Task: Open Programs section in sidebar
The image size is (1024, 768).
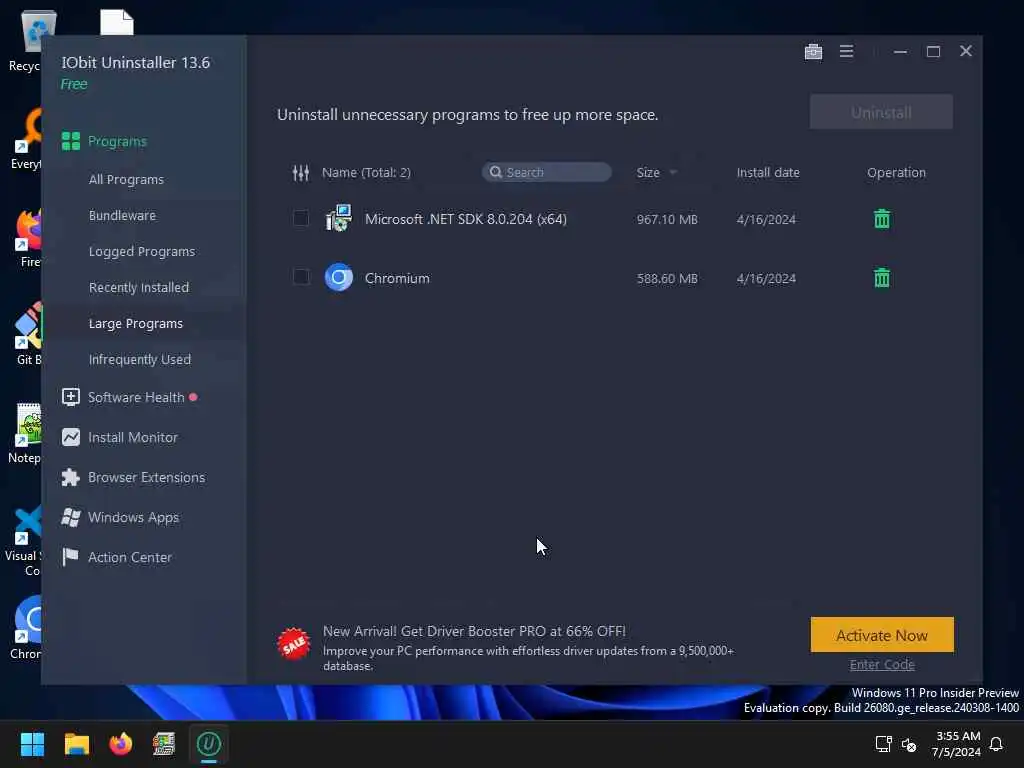Action: click(118, 141)
